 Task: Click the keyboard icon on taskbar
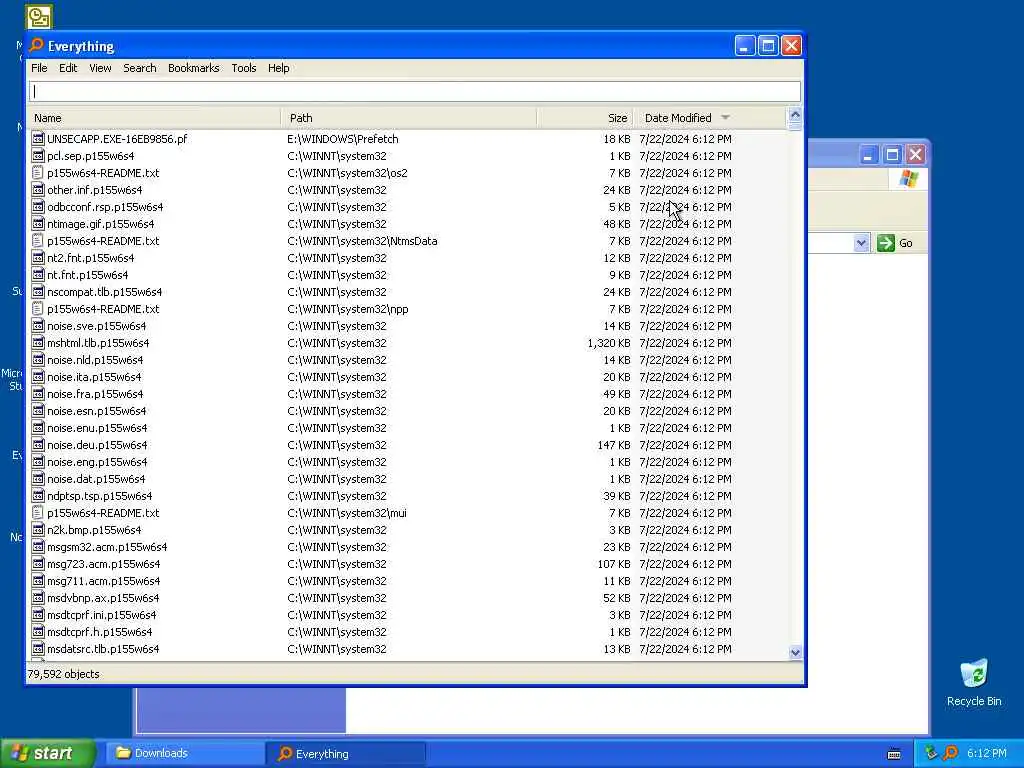coord(894,754)
